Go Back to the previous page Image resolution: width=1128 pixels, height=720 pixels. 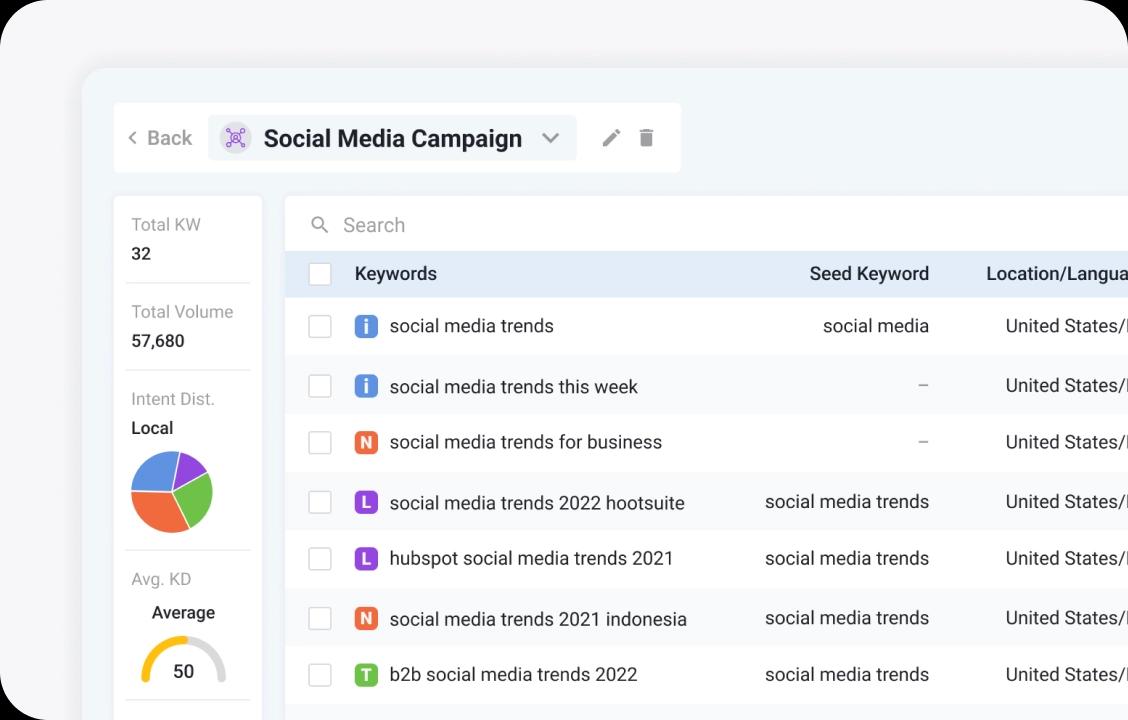pos(160,138)
